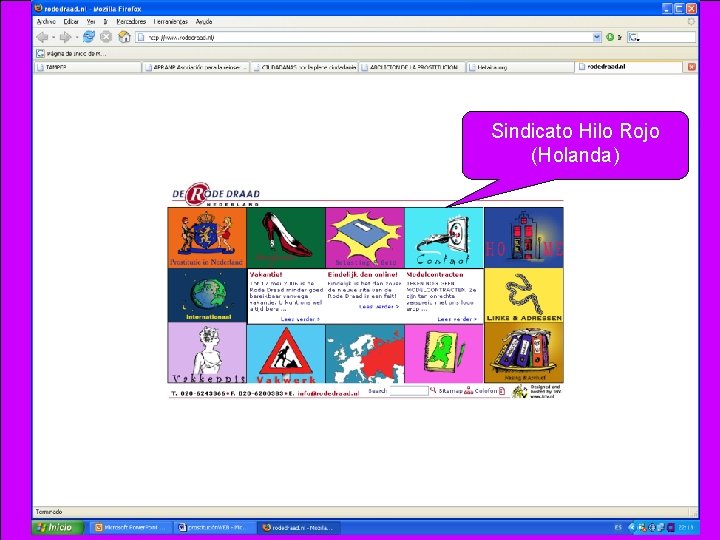Click the Netherlands map notebook tile
Screen dimensions: 720x540
pyautogui.click(x=444, y=354)
